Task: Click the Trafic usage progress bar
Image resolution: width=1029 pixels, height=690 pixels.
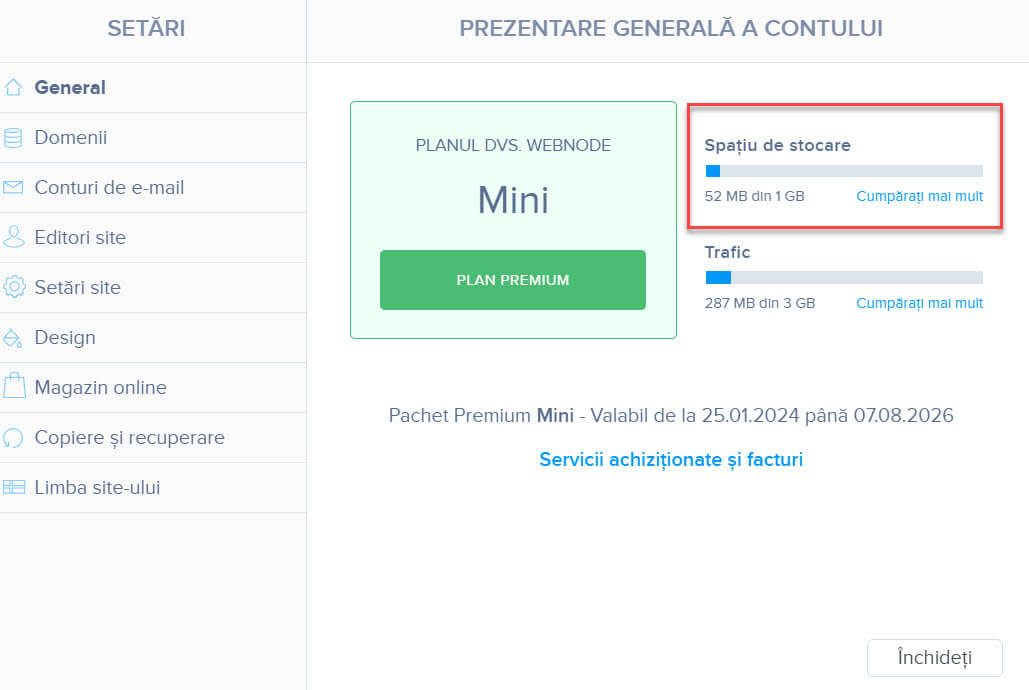Action: pos(844,278)
